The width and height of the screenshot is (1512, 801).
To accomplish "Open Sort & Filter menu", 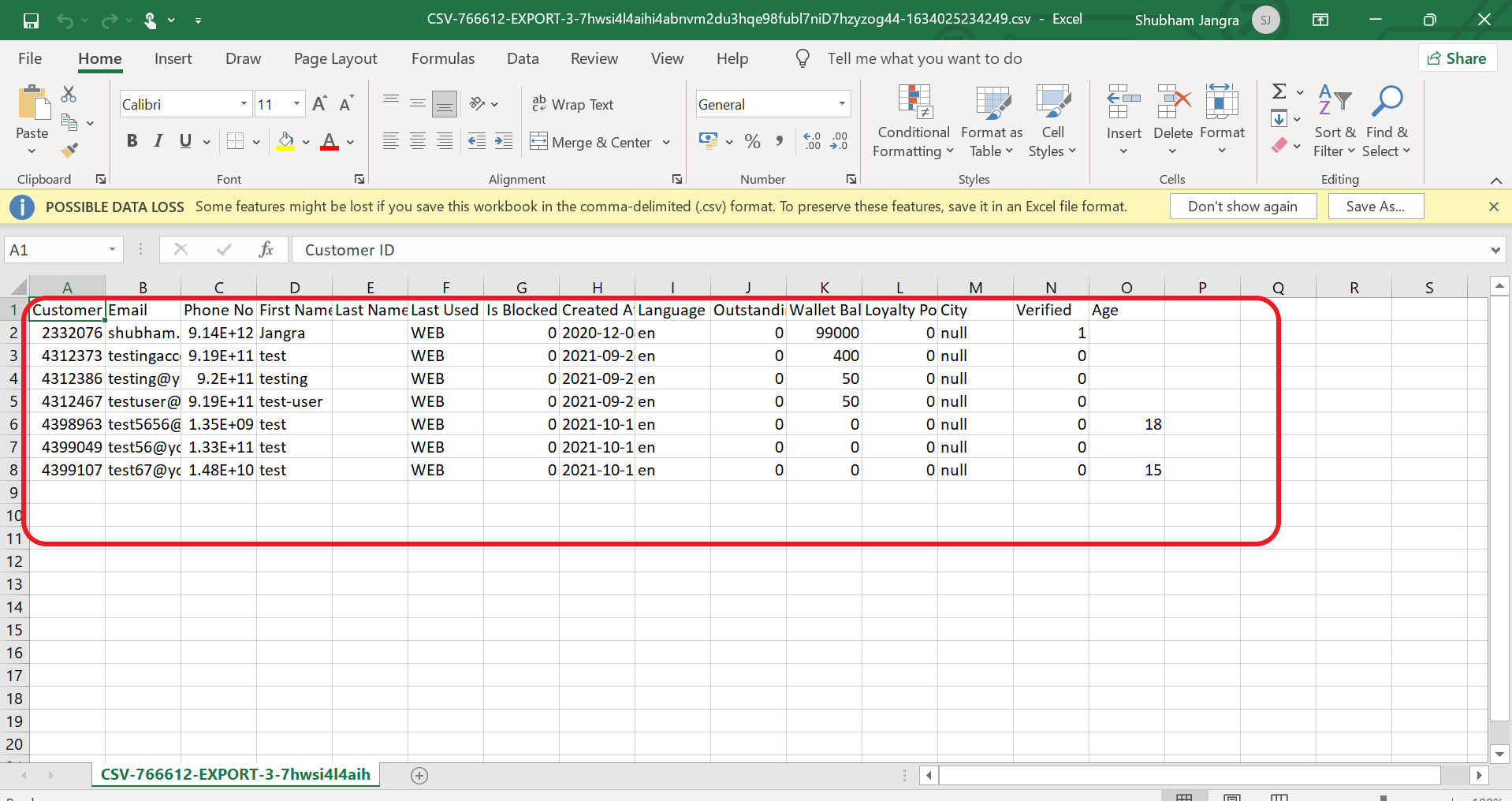I will point(1335,121).
